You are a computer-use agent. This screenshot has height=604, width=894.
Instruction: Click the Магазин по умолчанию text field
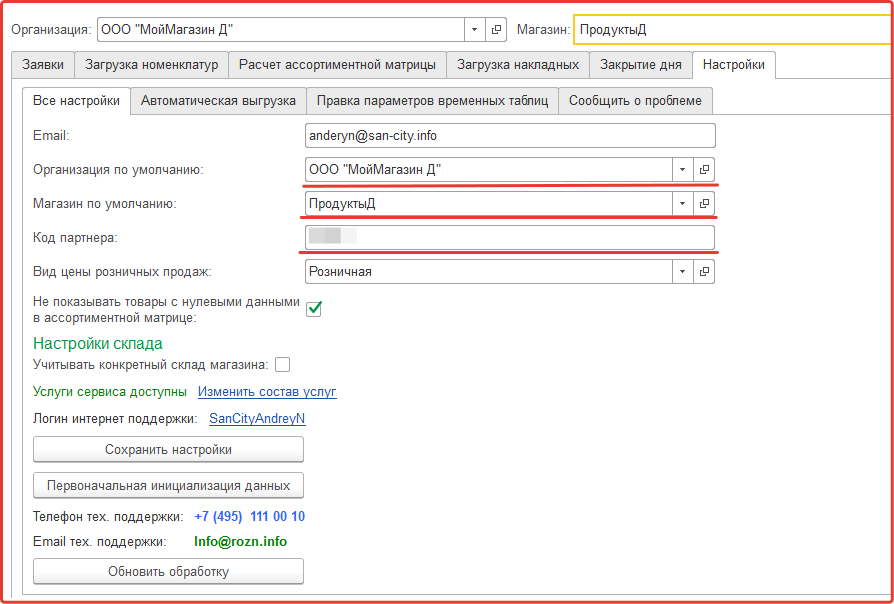[x=489, y=203]
